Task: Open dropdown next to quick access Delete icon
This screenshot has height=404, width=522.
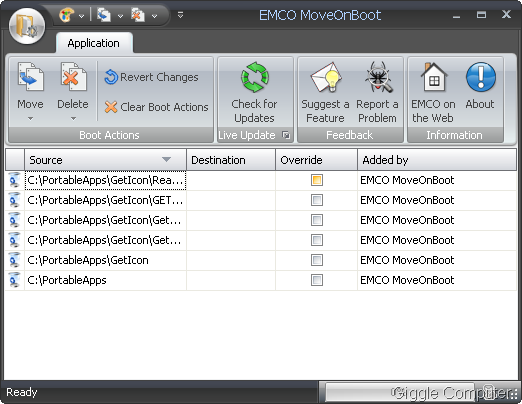Action: 154,16
